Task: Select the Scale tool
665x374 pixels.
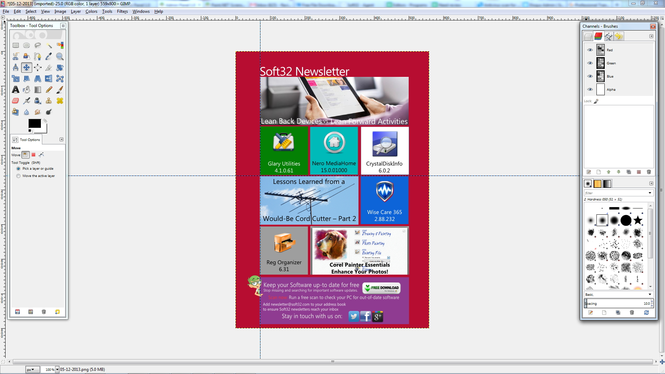Action: coord(16,78)
